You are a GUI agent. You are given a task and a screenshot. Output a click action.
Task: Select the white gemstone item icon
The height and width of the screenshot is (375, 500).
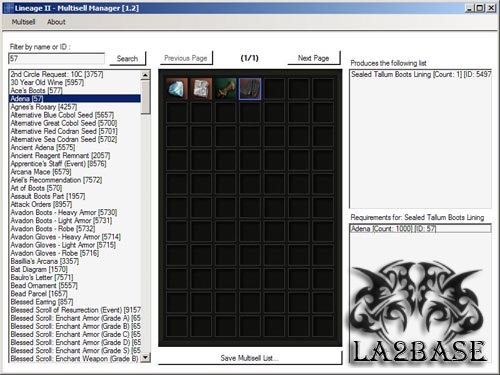click(201, 89)
